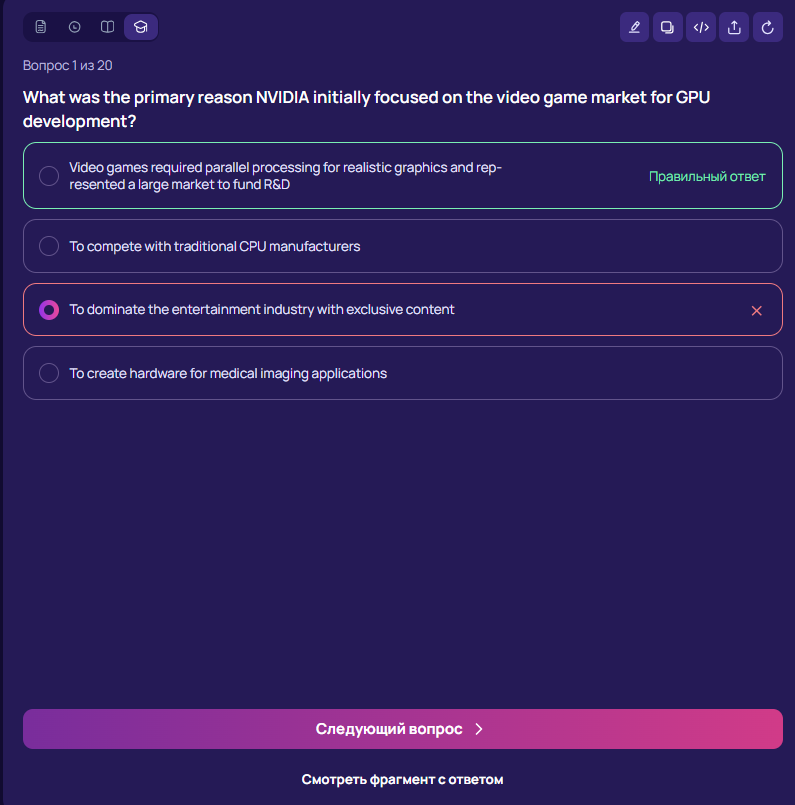This screenshot has width=795, height=805.
Task: Click the selected radio for entertainment industry answer
Action: click(x=49, y=310)
